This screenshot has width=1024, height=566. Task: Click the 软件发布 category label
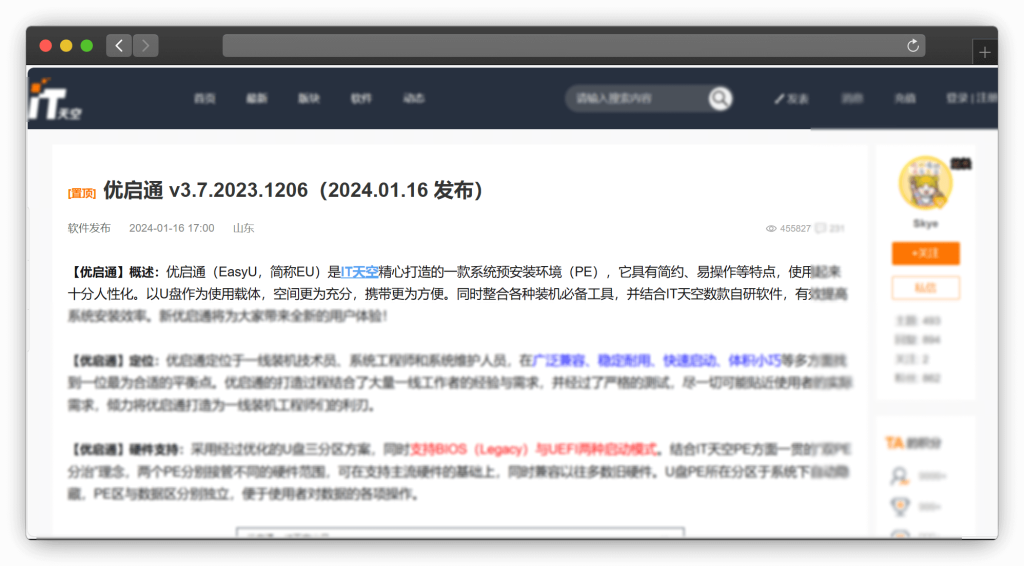[x=89, y=228]
